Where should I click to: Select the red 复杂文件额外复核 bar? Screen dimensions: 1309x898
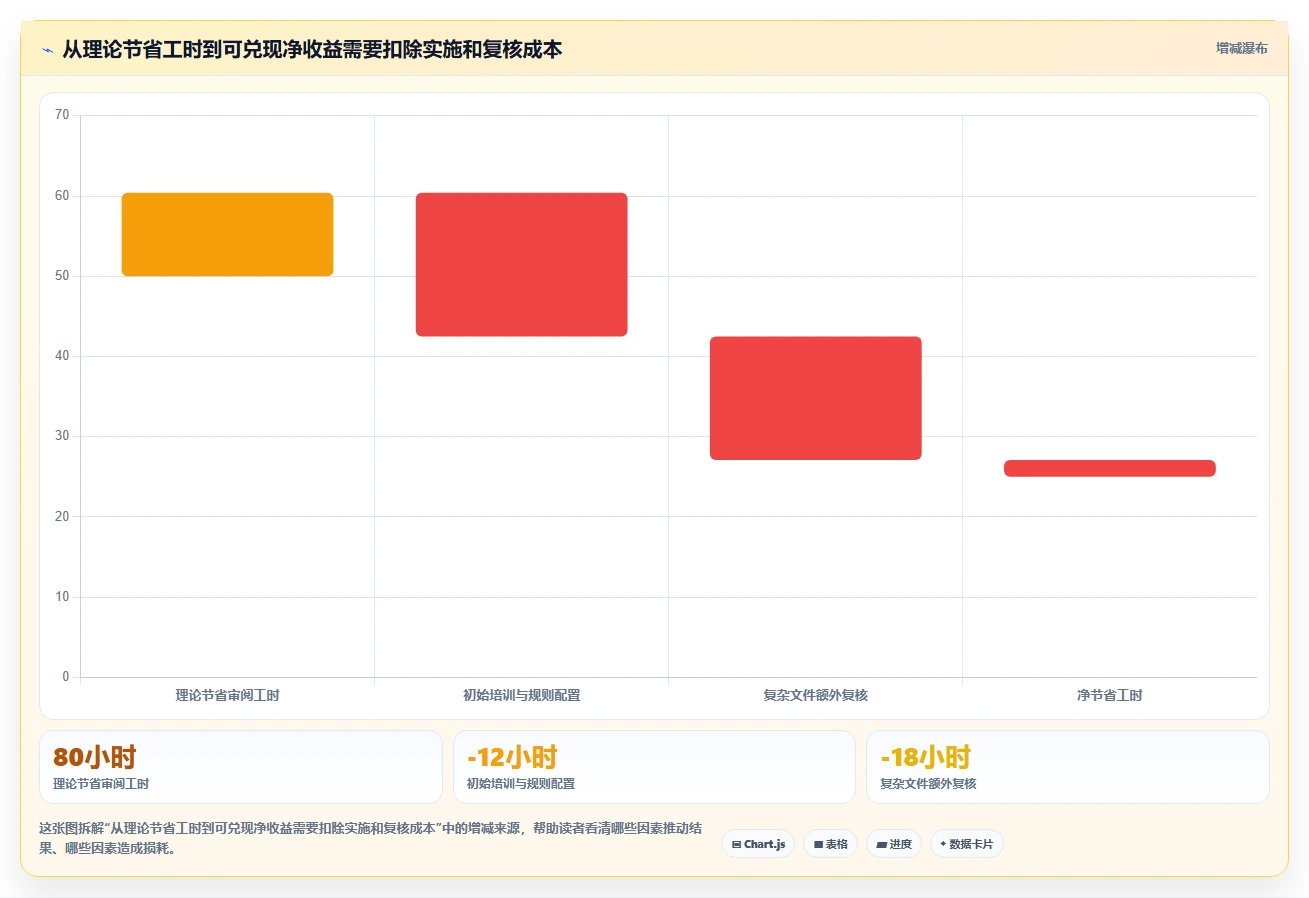click(815, 398)
